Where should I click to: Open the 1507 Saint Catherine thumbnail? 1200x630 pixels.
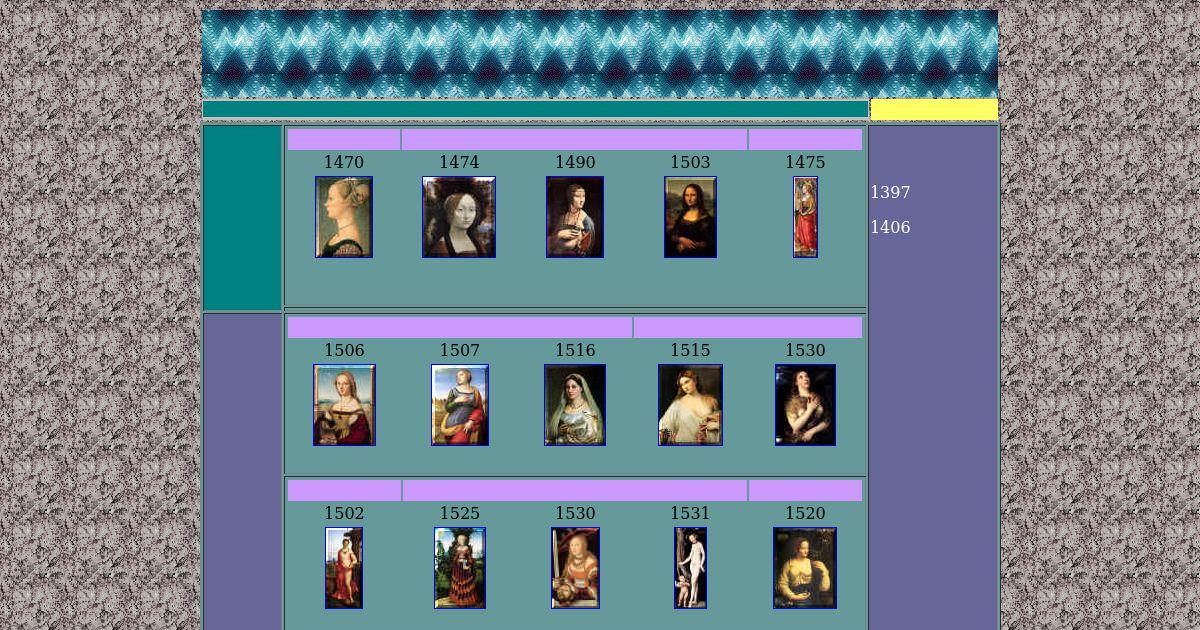tap(460, 405)
